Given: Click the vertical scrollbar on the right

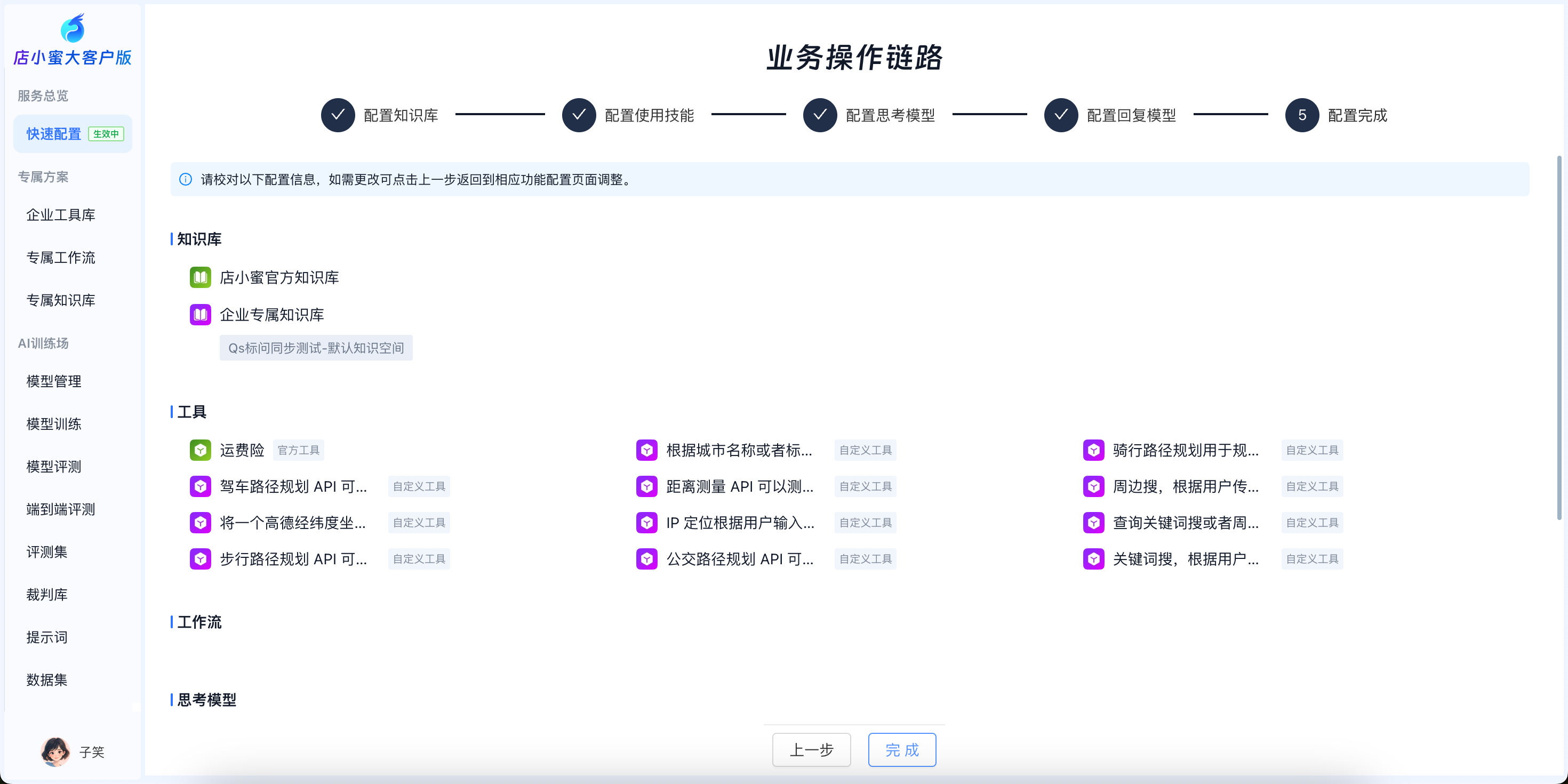Looking at the screenshot, I should 1558,338.
